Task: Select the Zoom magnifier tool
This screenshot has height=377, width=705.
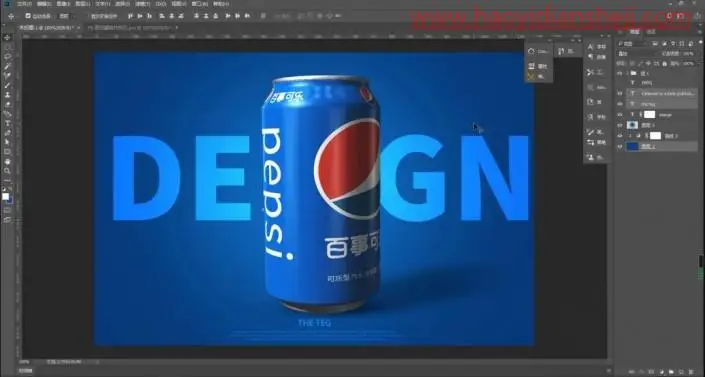Action: coord(7,171)
